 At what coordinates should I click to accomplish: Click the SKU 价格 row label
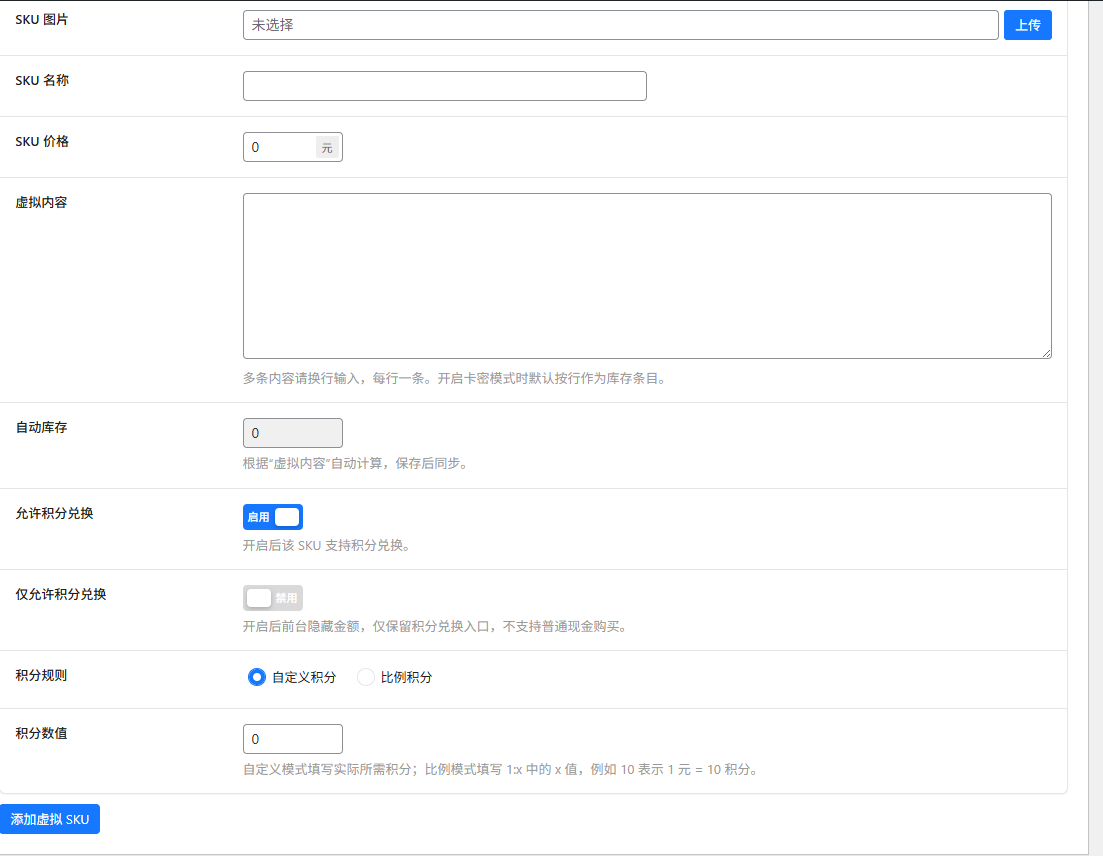click(42, 141)
